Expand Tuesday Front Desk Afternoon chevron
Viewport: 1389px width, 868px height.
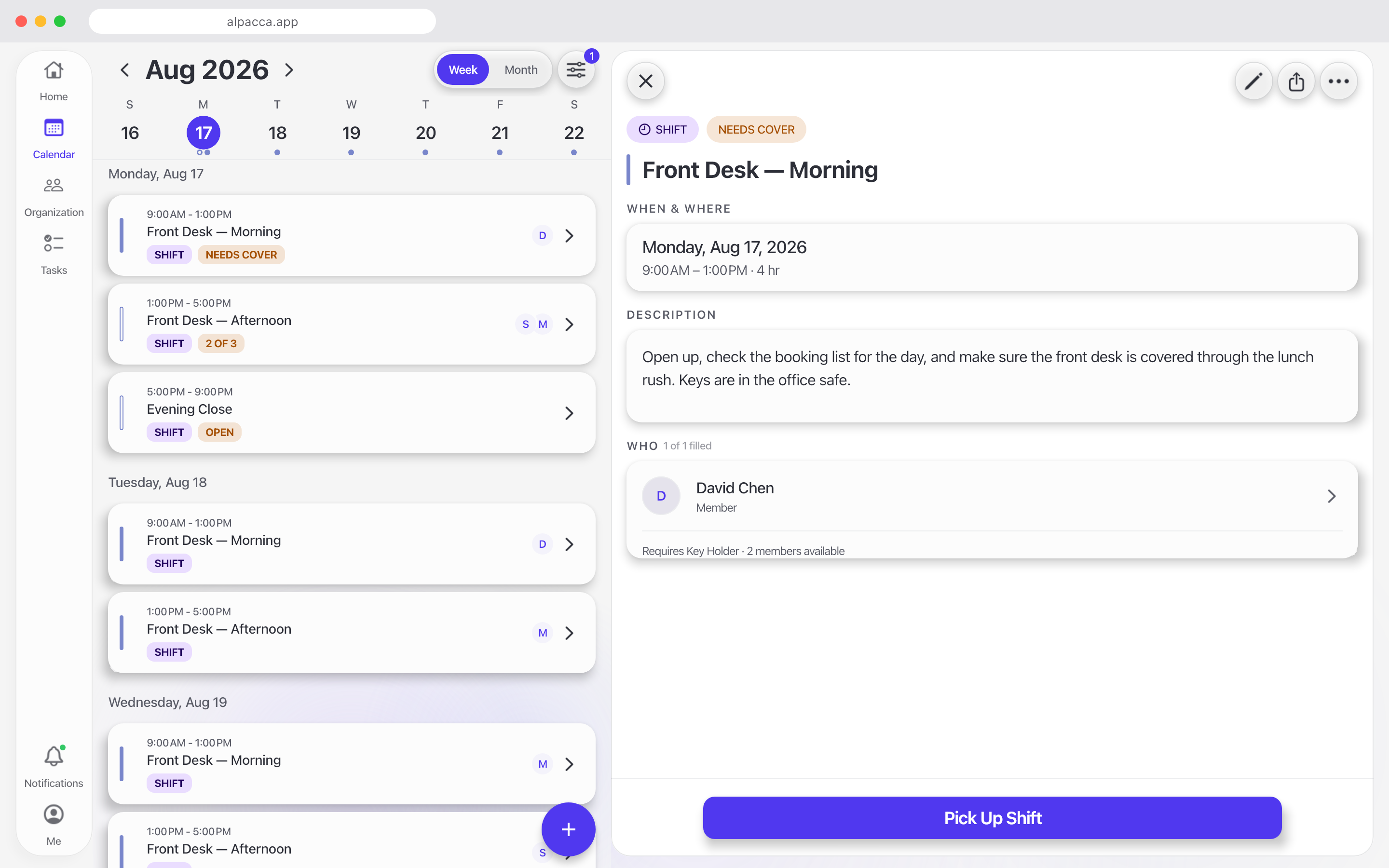(x=570, y=633)
